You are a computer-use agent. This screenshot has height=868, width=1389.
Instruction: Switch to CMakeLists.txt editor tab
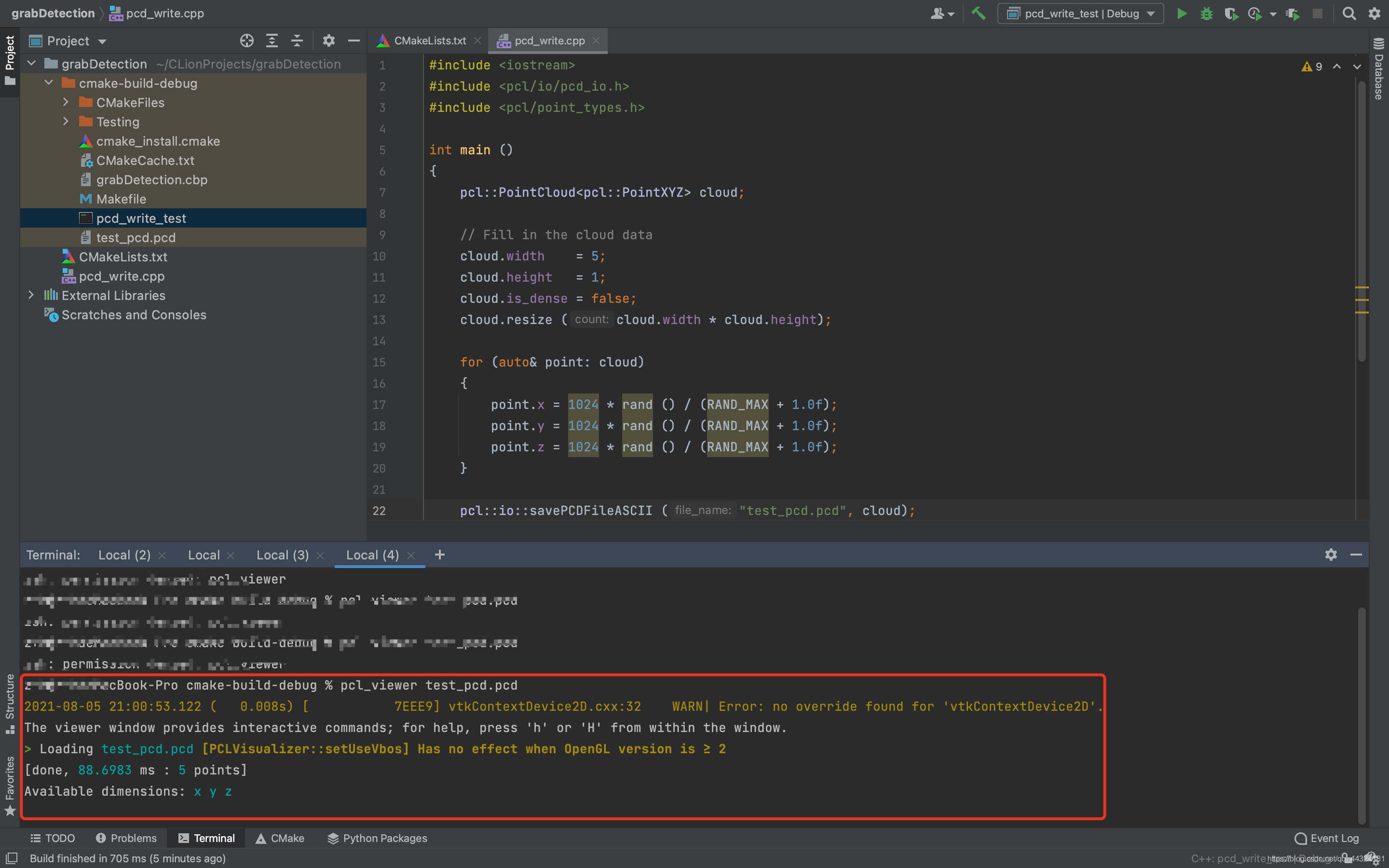click(429, 41)
